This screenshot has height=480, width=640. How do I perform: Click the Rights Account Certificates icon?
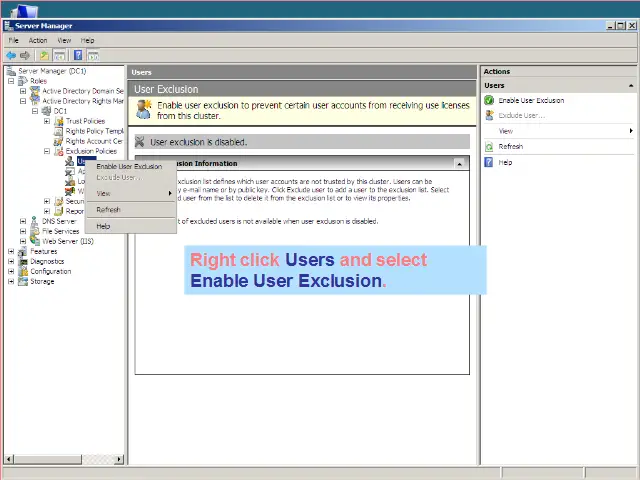[59, 141]
